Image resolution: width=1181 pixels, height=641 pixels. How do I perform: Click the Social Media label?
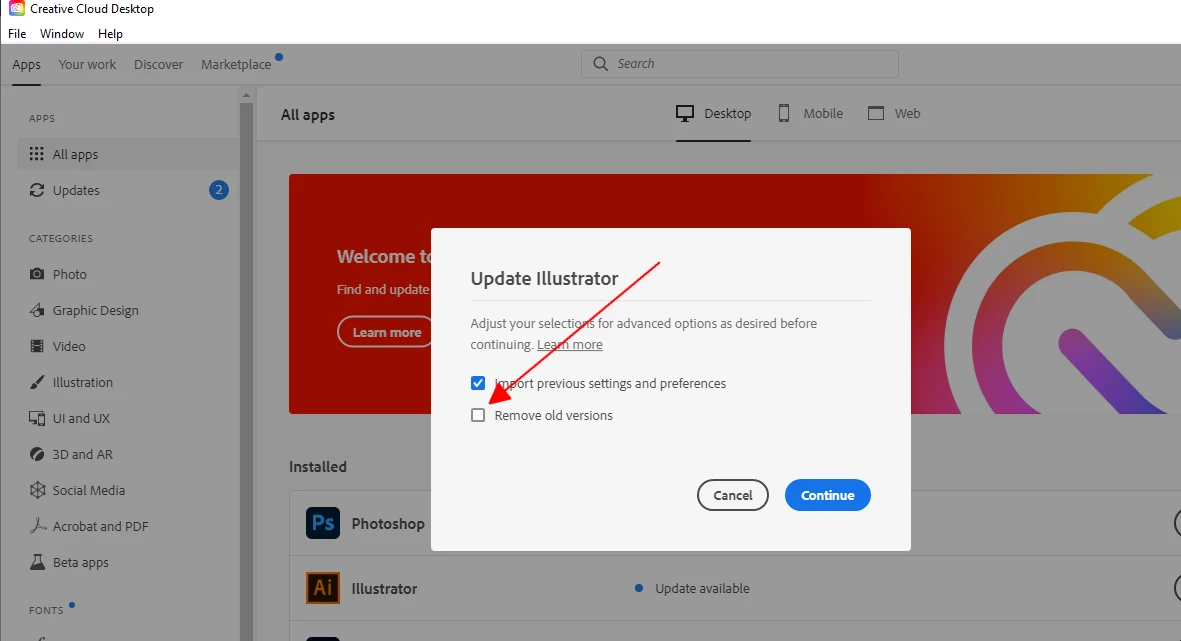click(x=89, y=490)
